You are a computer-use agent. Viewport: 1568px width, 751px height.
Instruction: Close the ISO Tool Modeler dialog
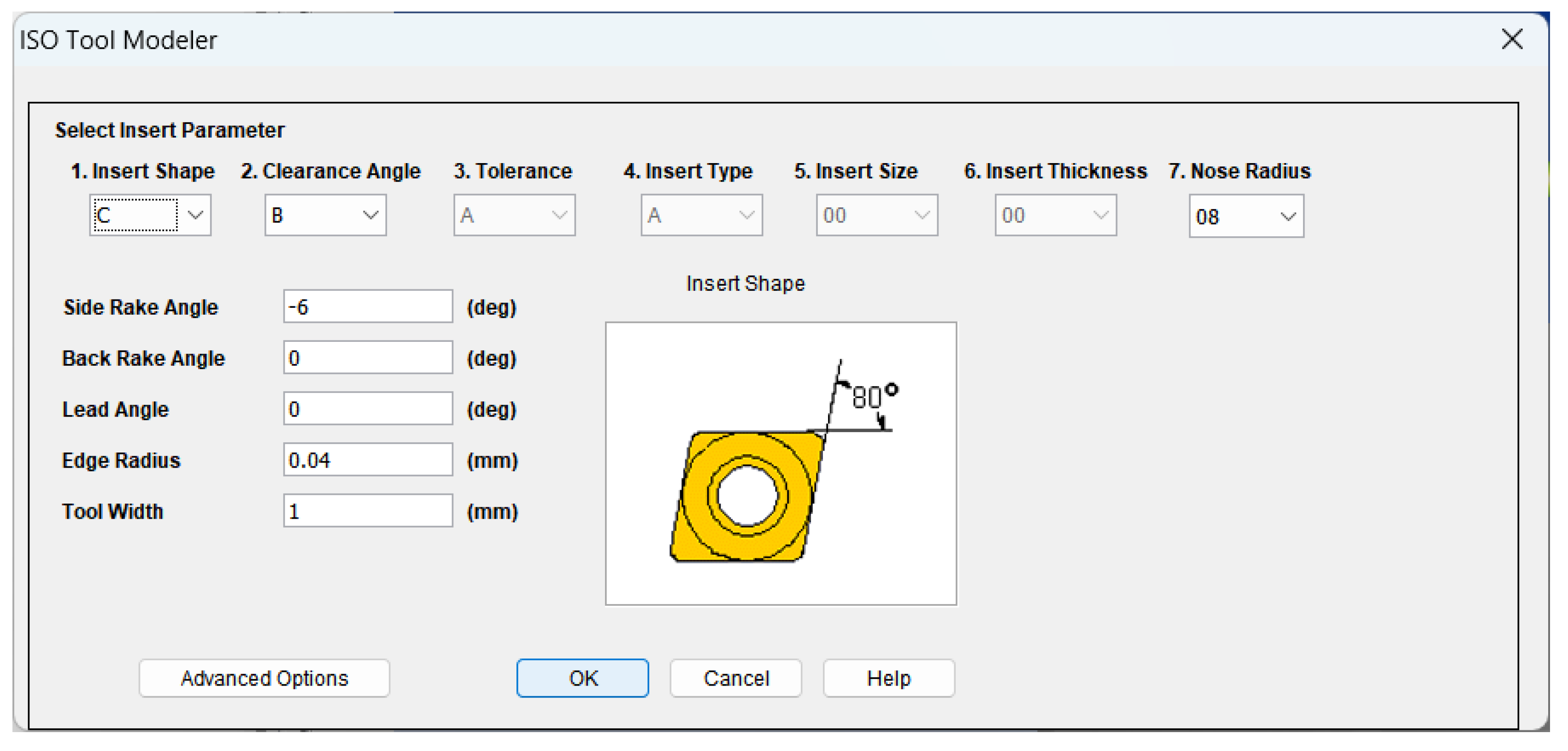pyautogui.click(x=1511, y=40)
